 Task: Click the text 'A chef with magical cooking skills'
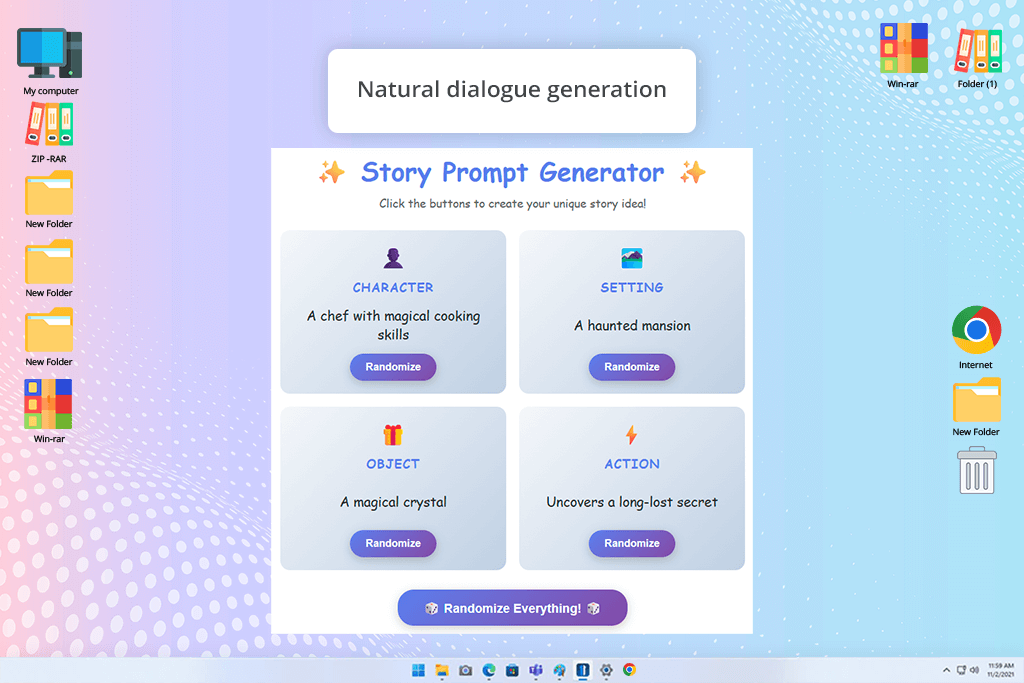[393, 325]
